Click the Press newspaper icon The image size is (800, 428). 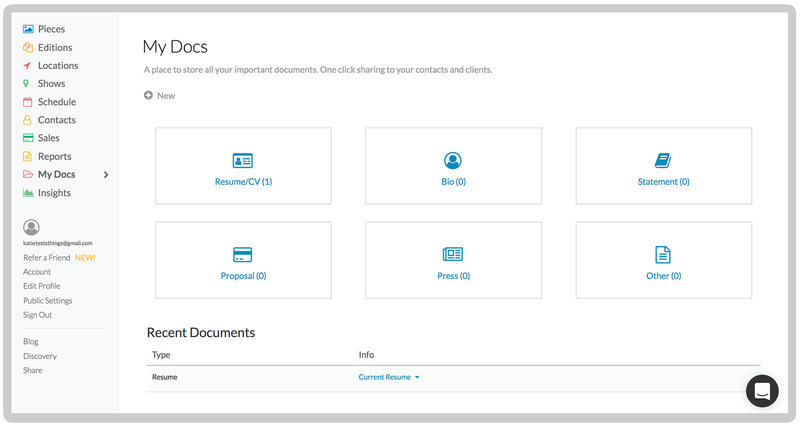point(453,254)
